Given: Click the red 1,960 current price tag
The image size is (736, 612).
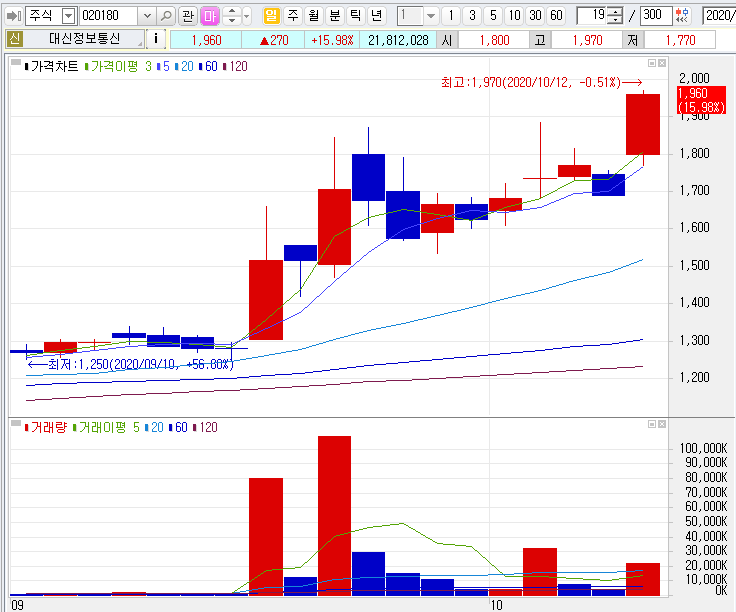Looking at the screenshot, I should pyautogui.click(x=701, y=100).
